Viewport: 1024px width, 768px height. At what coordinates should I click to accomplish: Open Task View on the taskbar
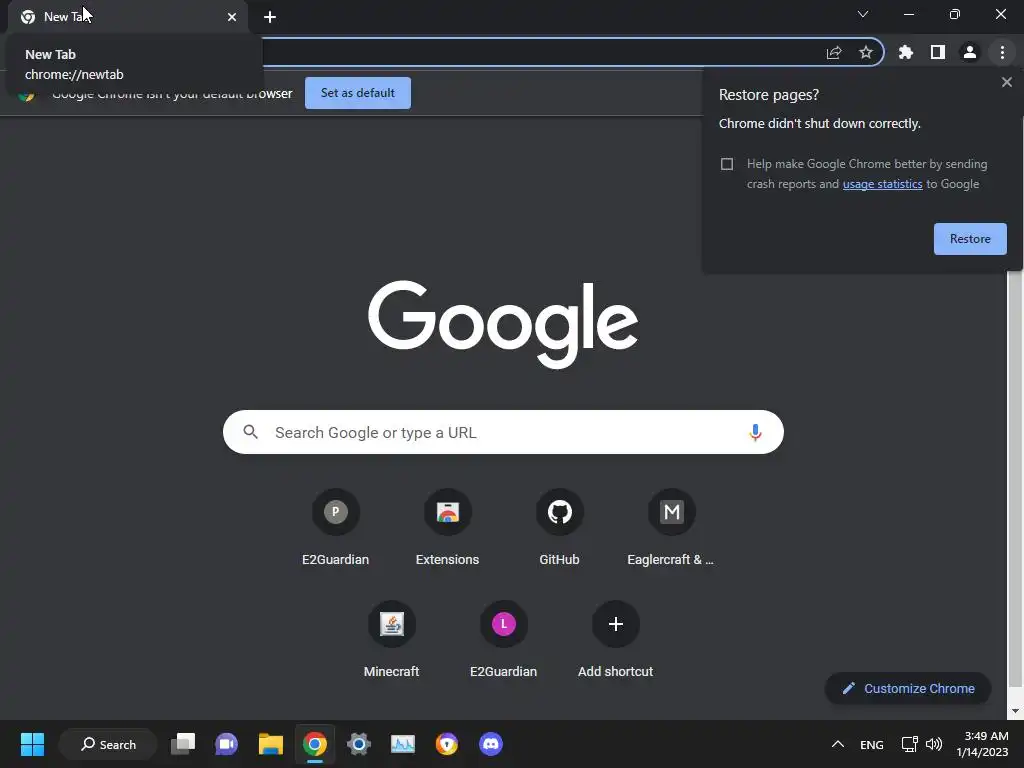pyautogui.click(x=183, y=744)
